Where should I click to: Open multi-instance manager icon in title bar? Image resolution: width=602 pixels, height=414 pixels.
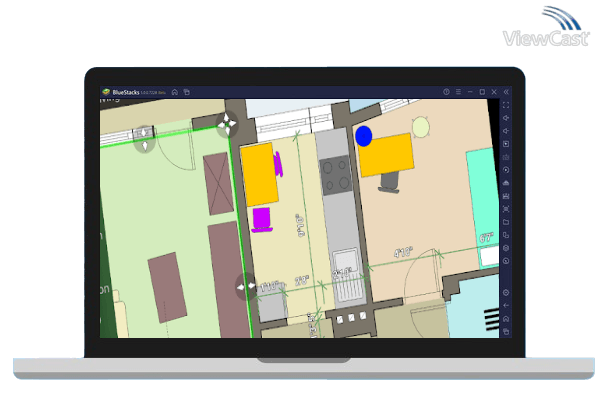point(187,92)
